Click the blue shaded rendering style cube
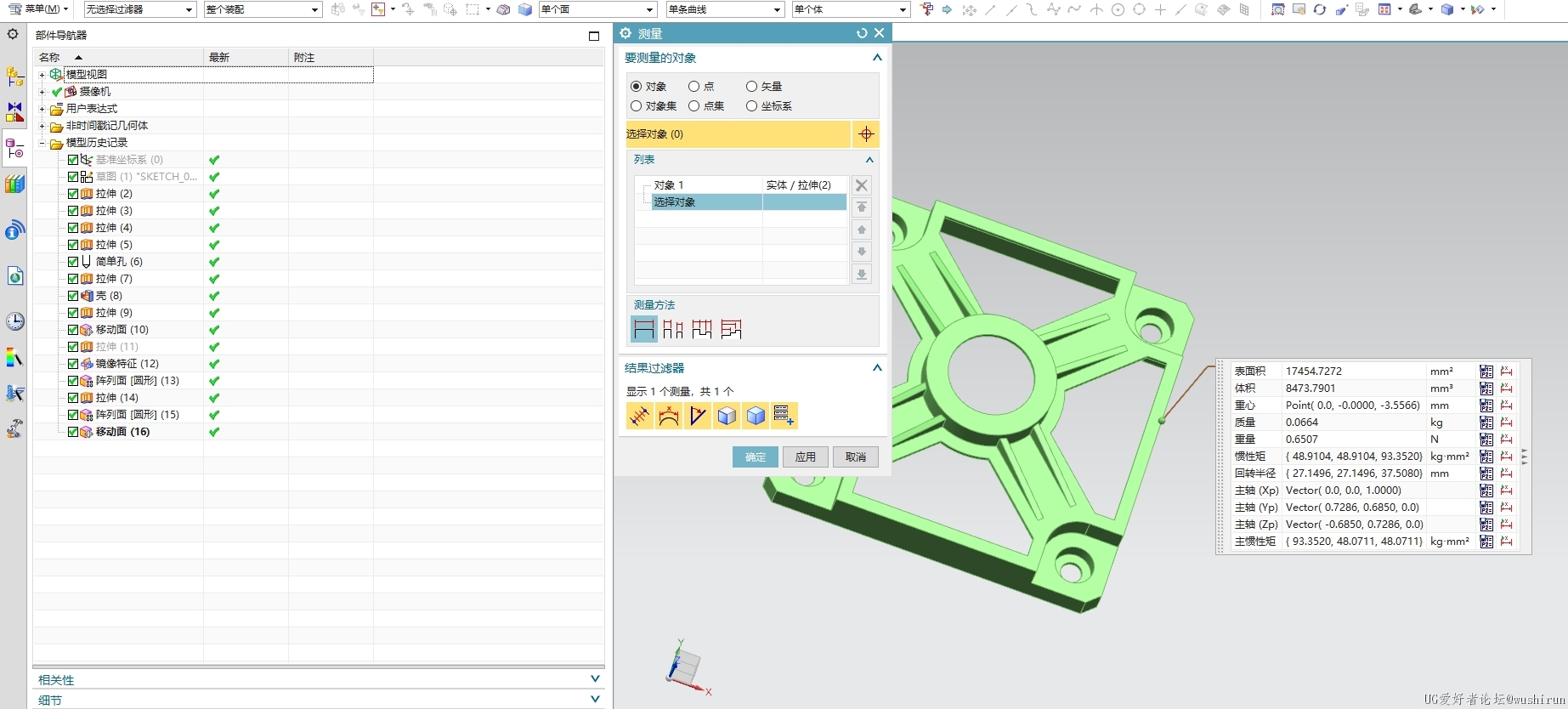 coord(1447,9)
